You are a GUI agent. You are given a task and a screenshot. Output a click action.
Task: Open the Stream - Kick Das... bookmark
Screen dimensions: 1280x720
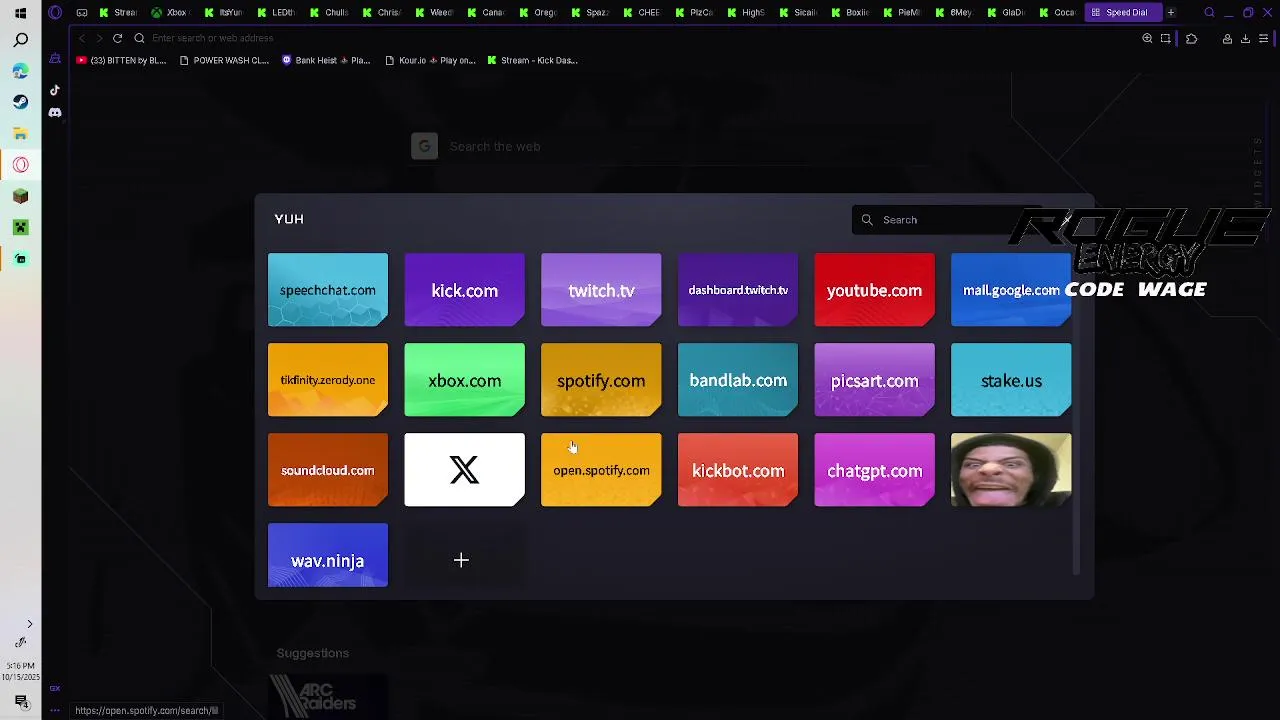pyautogui.click(x=532, y=60)
